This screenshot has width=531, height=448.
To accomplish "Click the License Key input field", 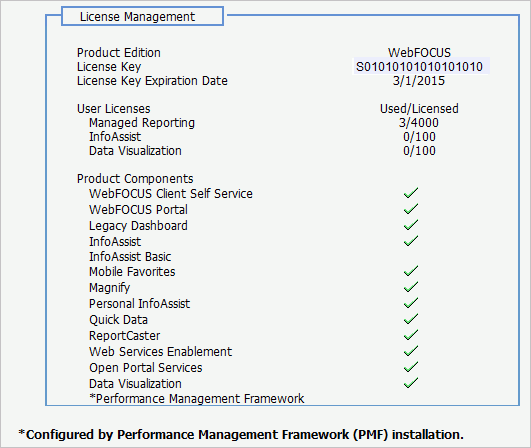I will [421, 66].
